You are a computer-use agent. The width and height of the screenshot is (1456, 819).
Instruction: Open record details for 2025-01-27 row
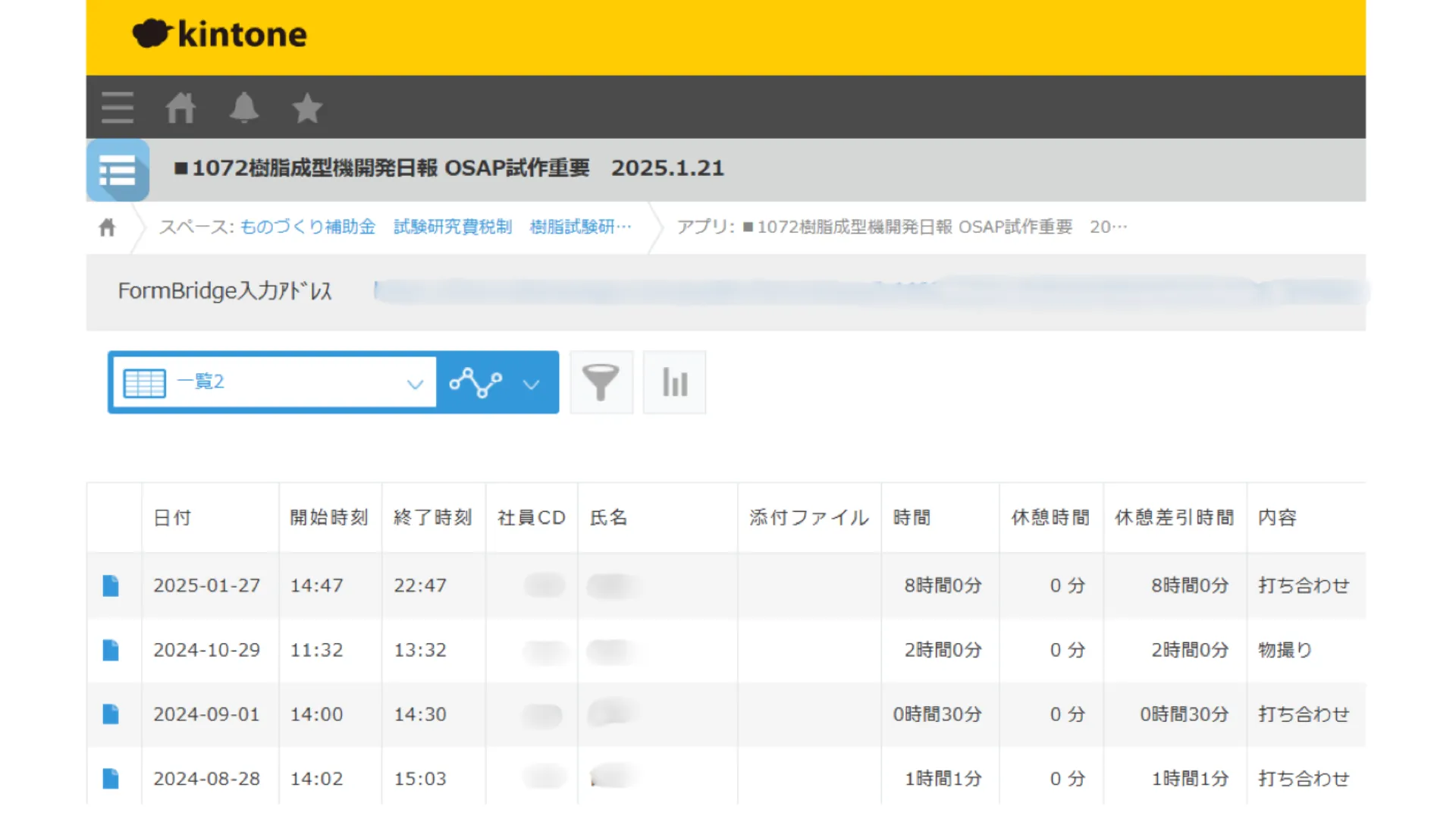(111, 585)
